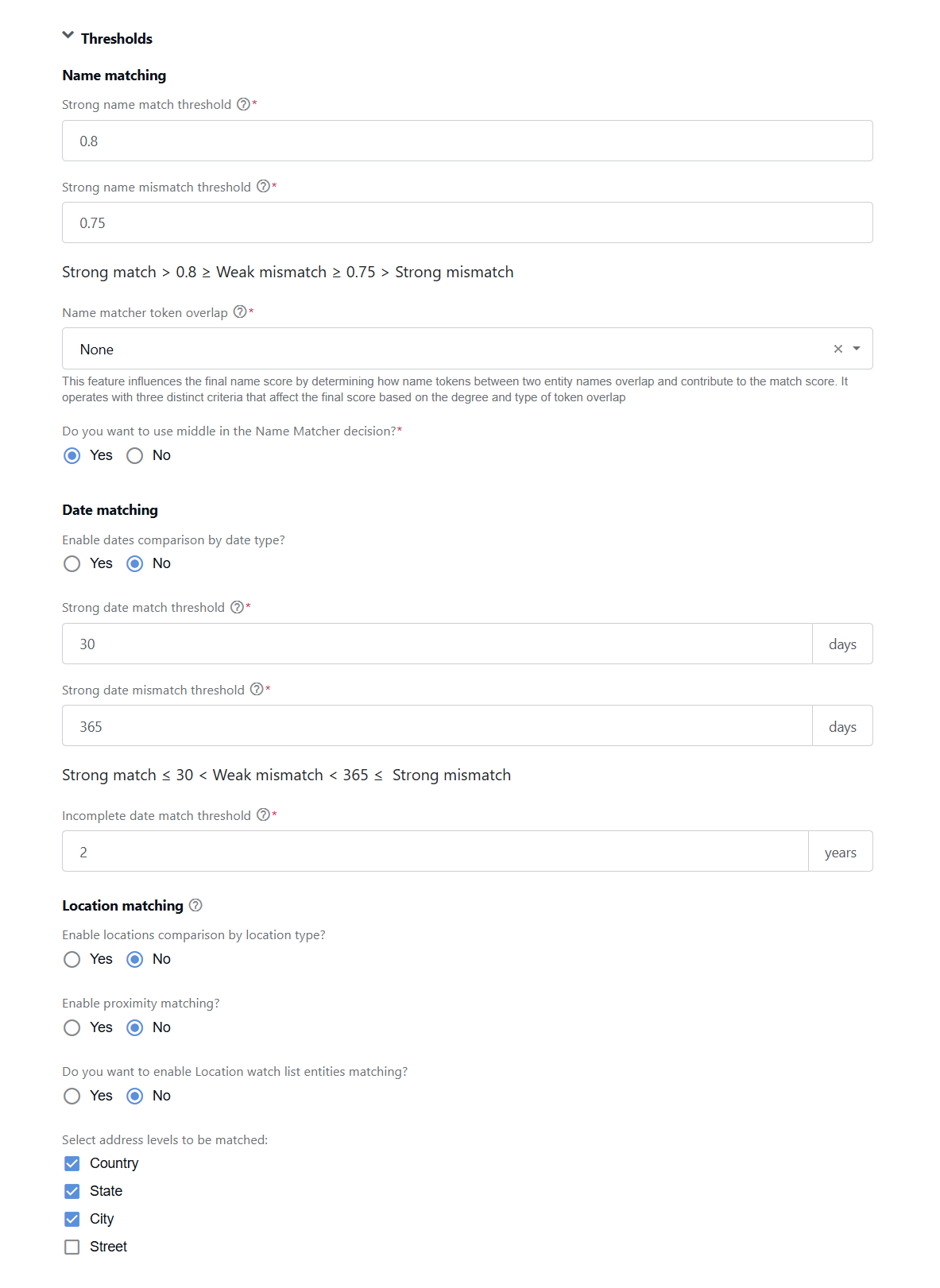Click the Strong name match threshold field

467,141
